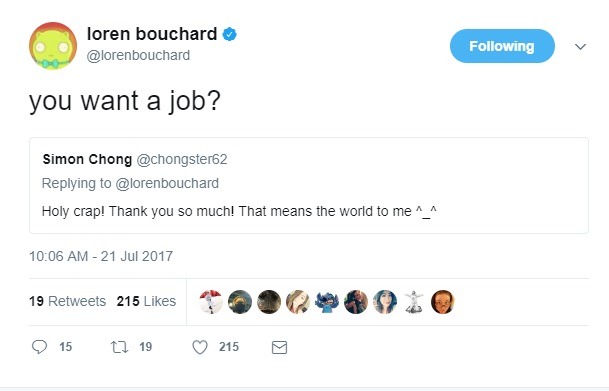View the list of 215 Likes
This screenshot has width=609, height=391.
click(x=146, y=301)
